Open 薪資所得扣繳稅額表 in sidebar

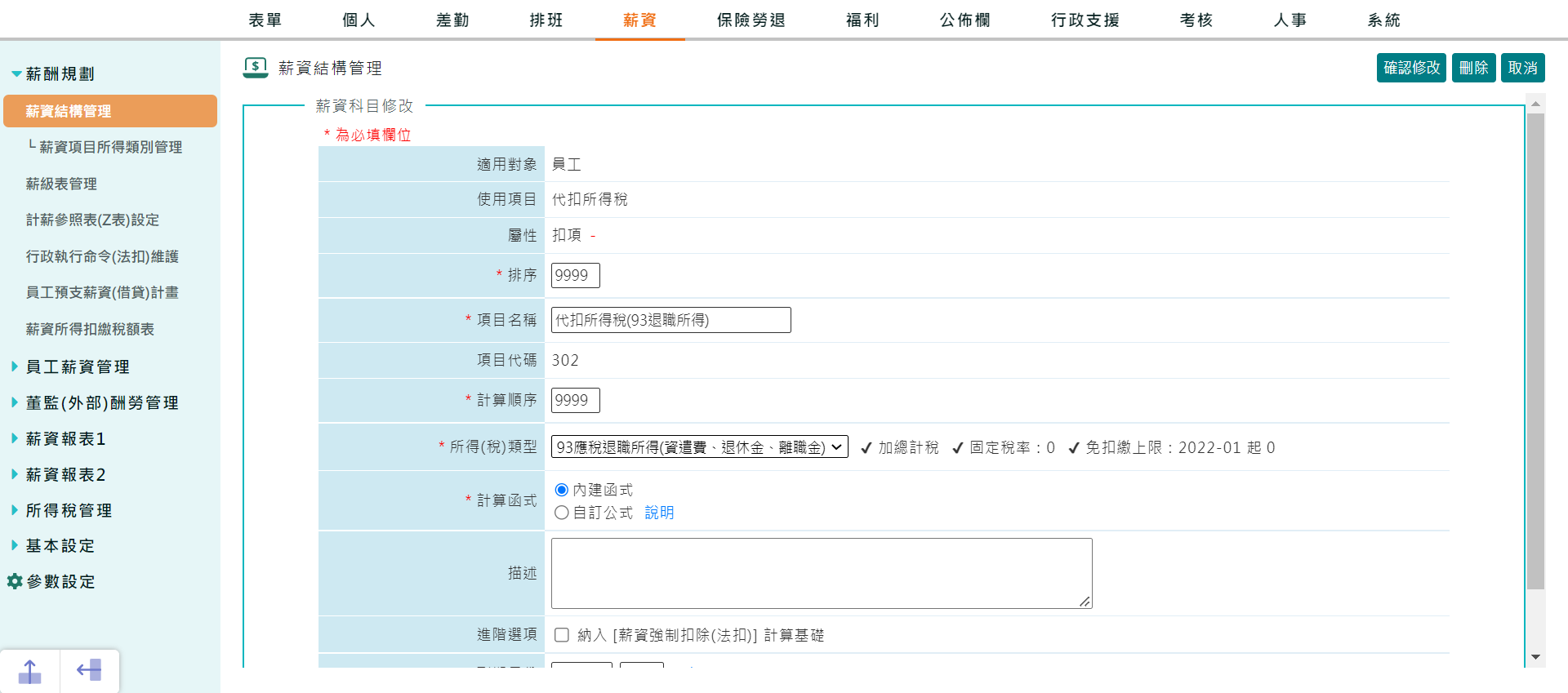(x=90, y=329)
